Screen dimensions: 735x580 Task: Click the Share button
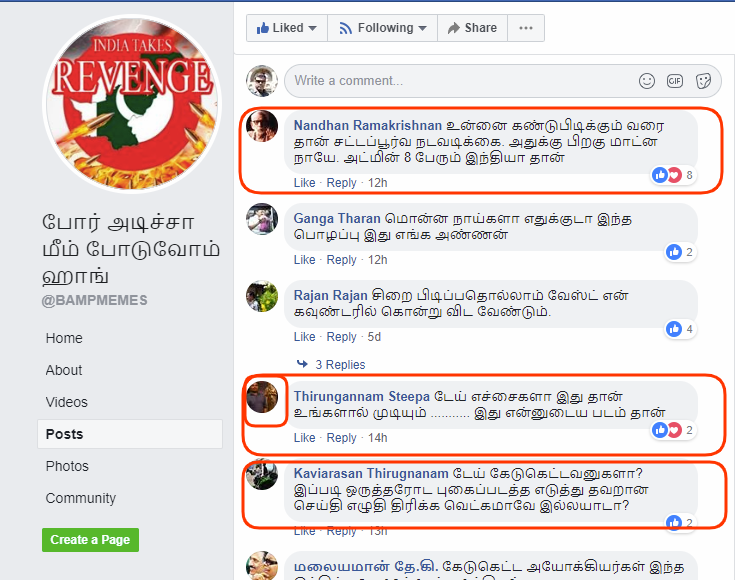[472, 28]
